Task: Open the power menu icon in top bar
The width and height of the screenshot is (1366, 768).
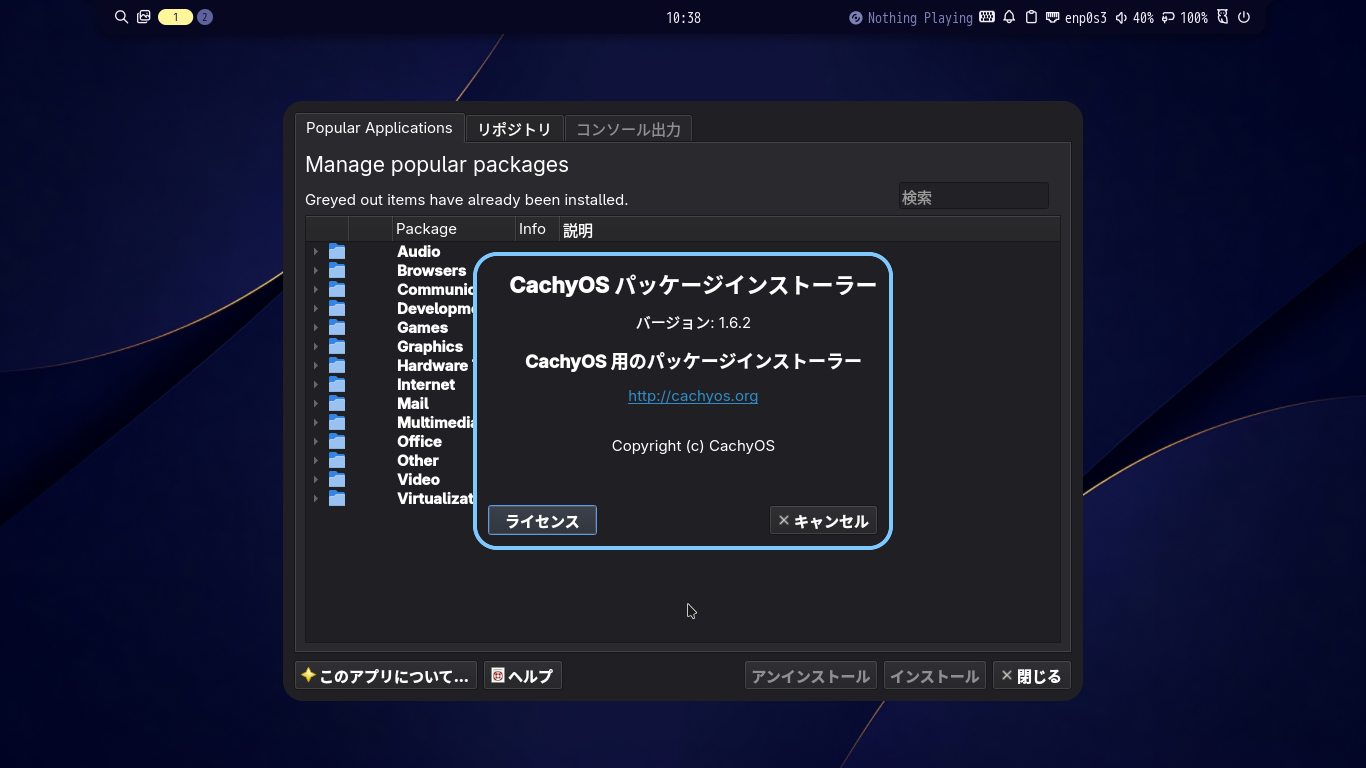Action: (1244, 17)
